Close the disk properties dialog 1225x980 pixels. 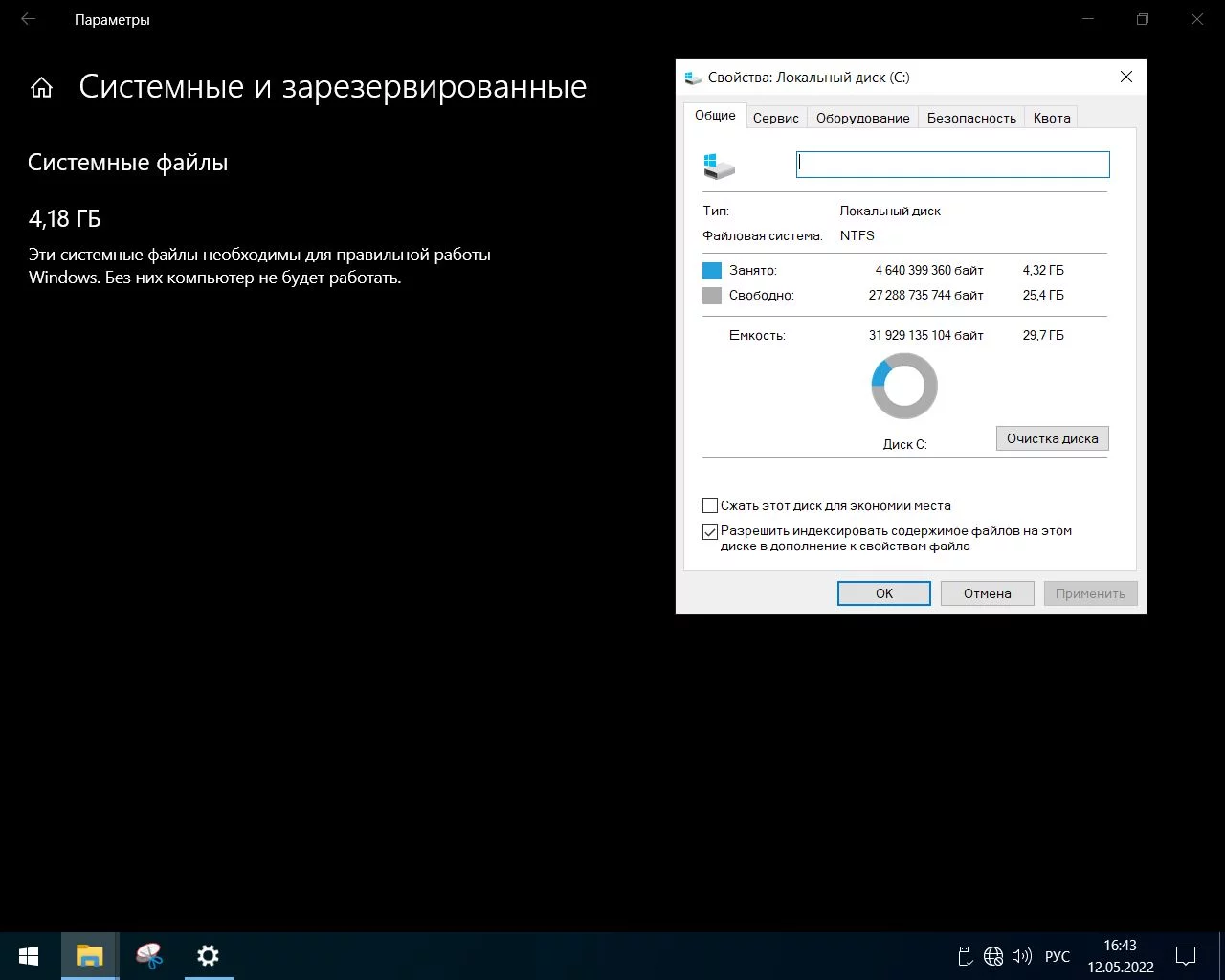[1126, 78]
